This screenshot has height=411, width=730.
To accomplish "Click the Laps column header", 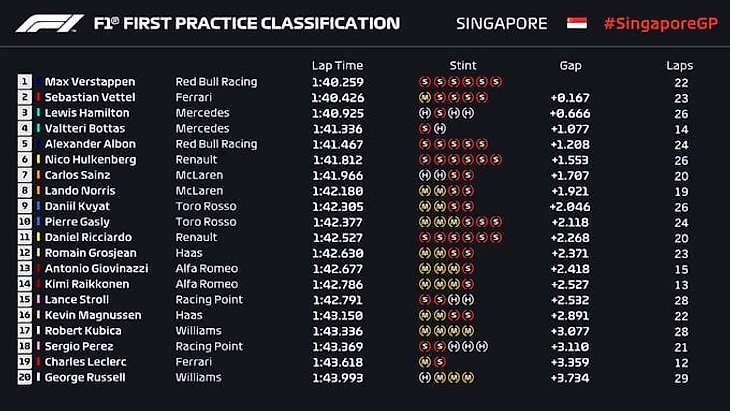I will (x=679, y=66).
